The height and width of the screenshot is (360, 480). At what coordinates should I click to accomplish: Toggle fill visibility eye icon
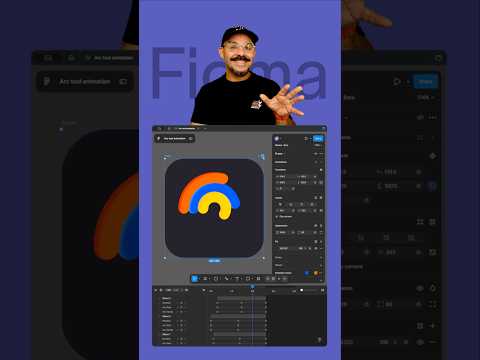tap(315, 248)
